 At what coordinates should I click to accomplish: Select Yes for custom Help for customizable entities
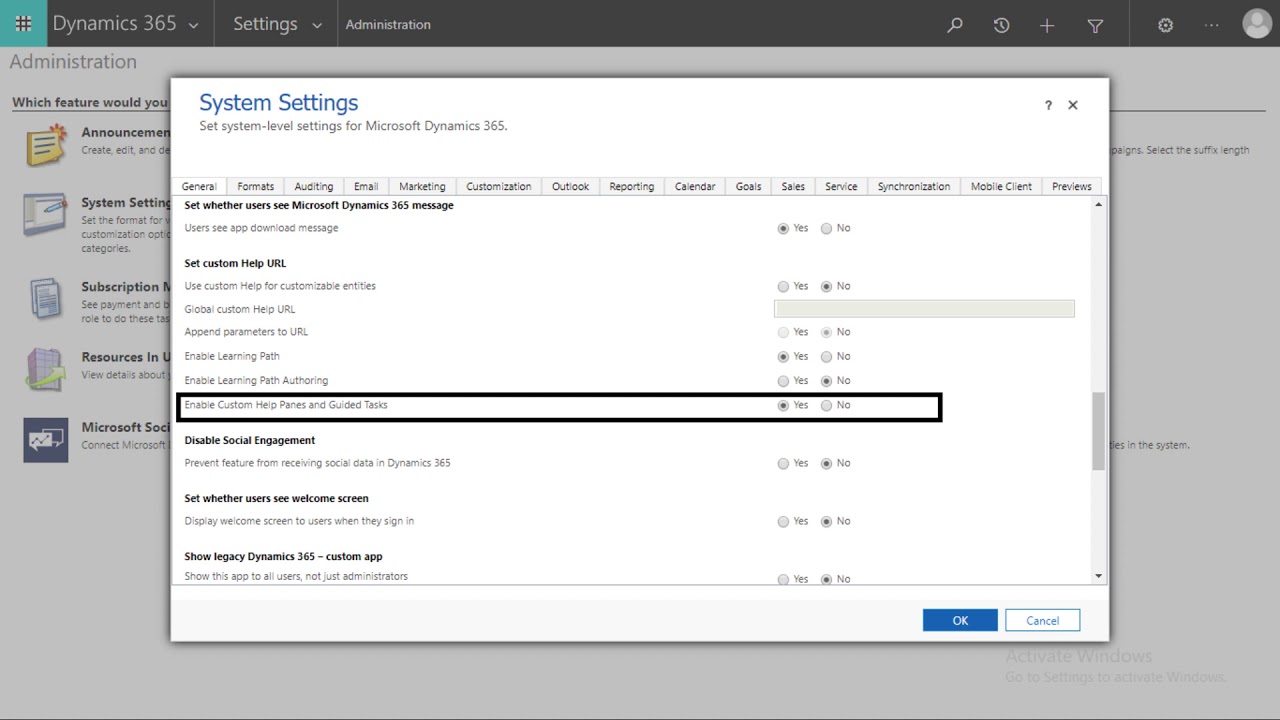(x=783, y=286)
